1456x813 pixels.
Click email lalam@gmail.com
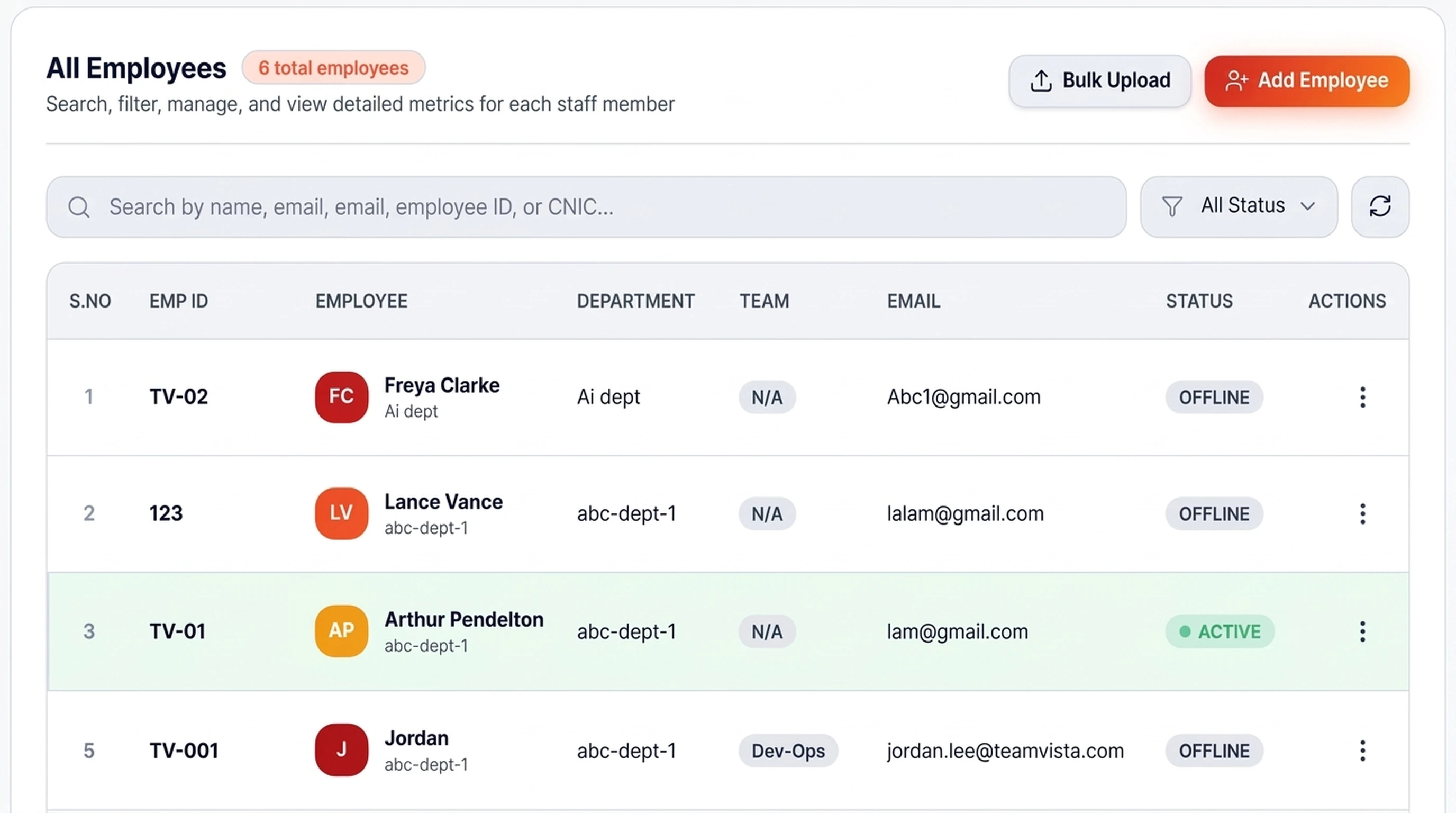click(966, 513)
